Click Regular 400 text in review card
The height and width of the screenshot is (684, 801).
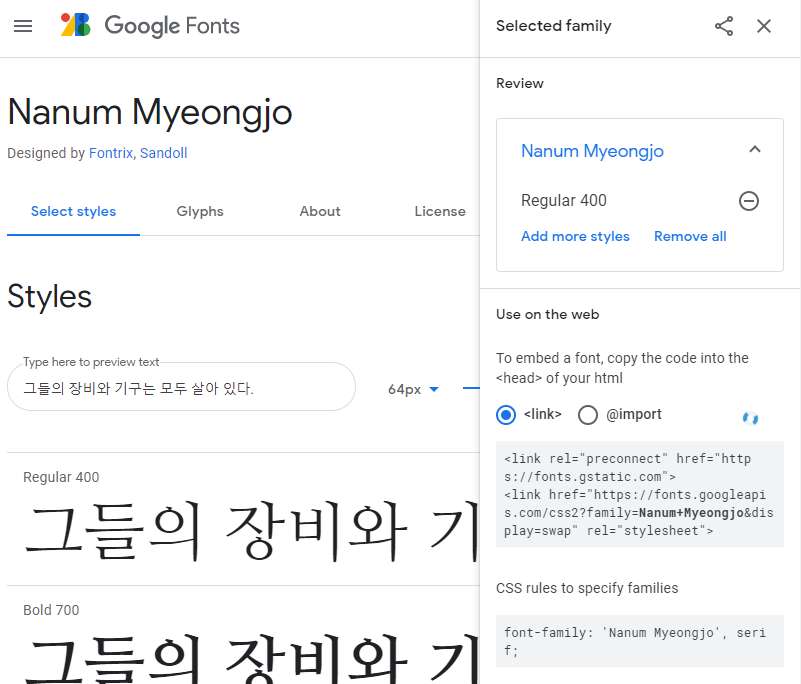[x=563, y=200]
